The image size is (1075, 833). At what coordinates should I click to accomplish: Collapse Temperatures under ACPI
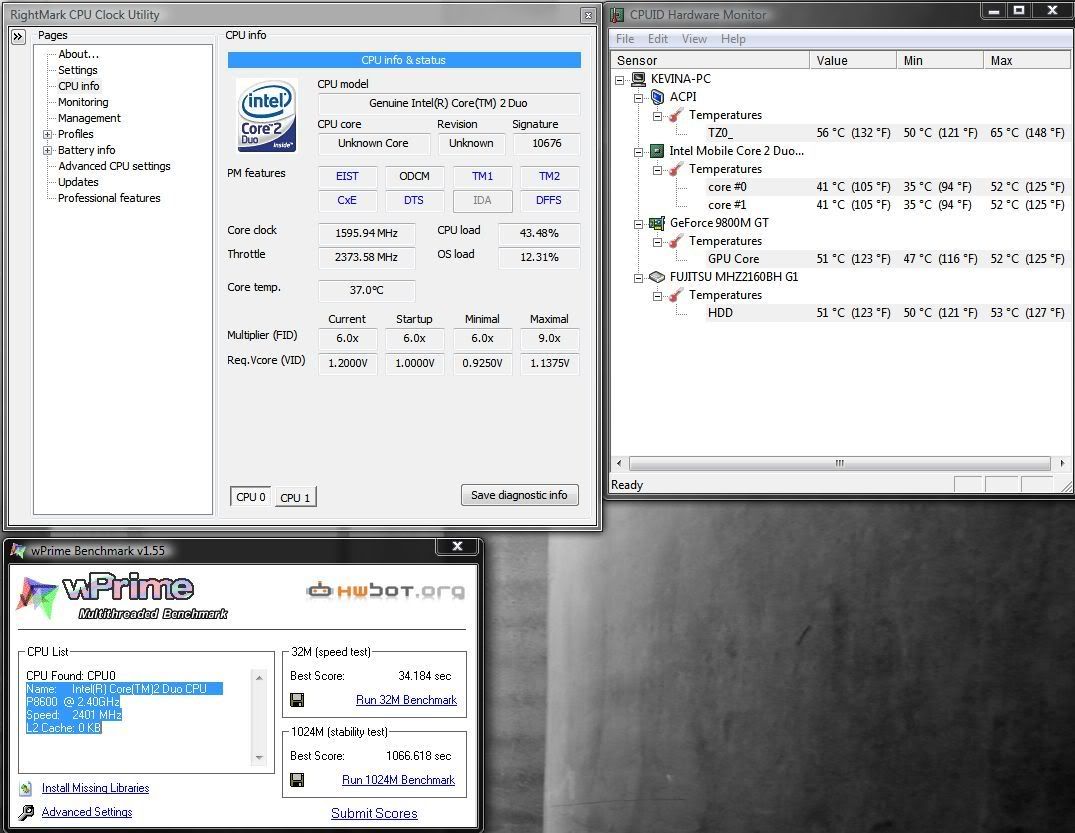pos(657,115)
